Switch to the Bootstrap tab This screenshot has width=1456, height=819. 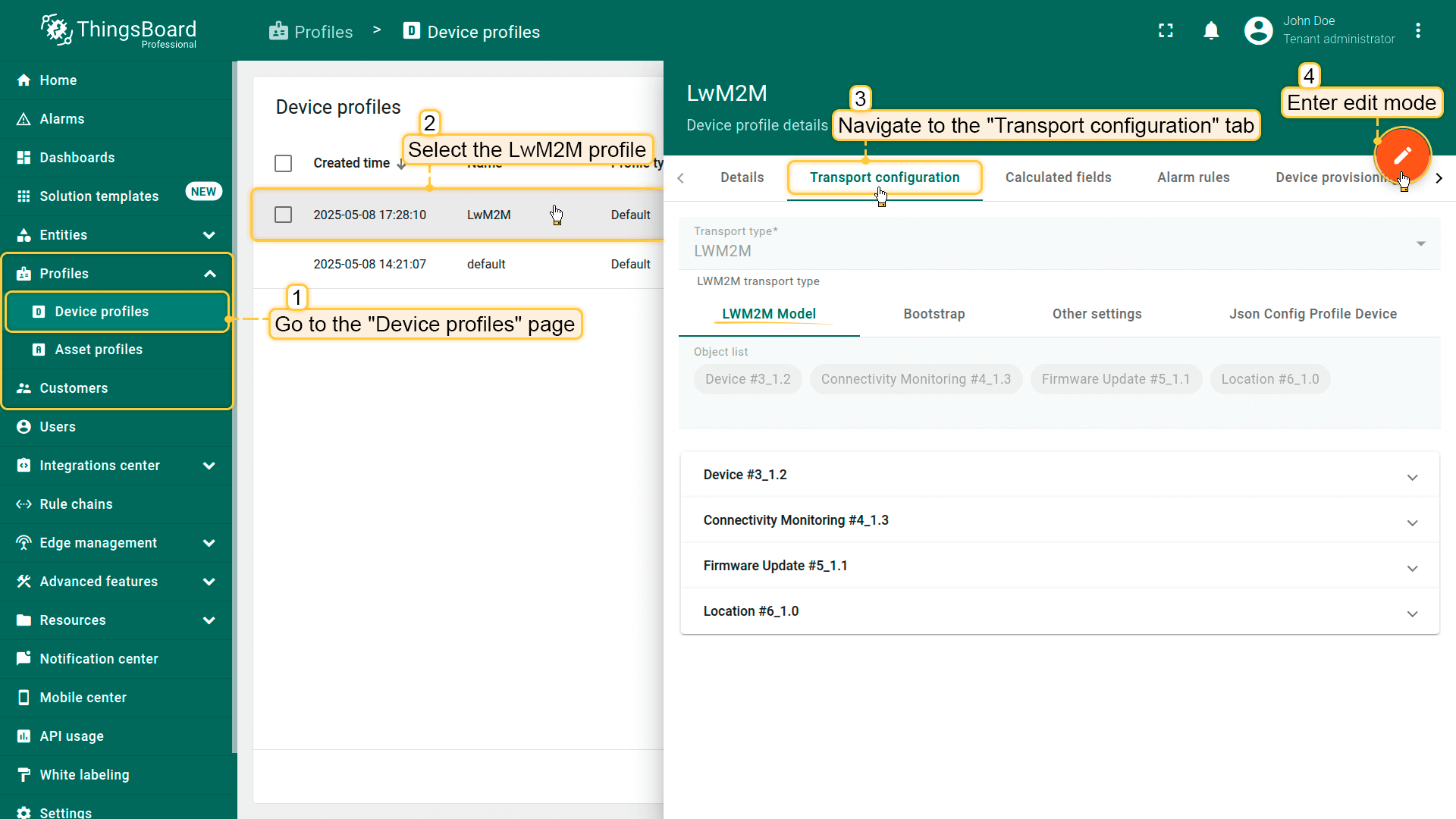[934, 314]
